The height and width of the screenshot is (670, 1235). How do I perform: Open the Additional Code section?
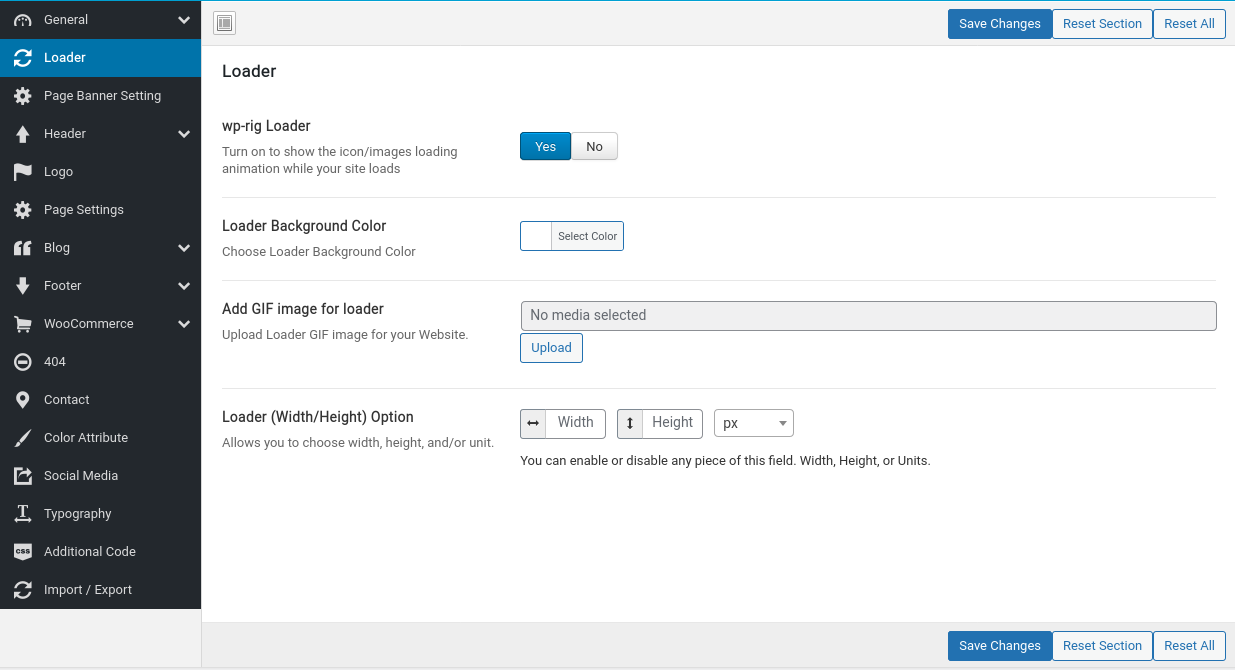[100, 552]
